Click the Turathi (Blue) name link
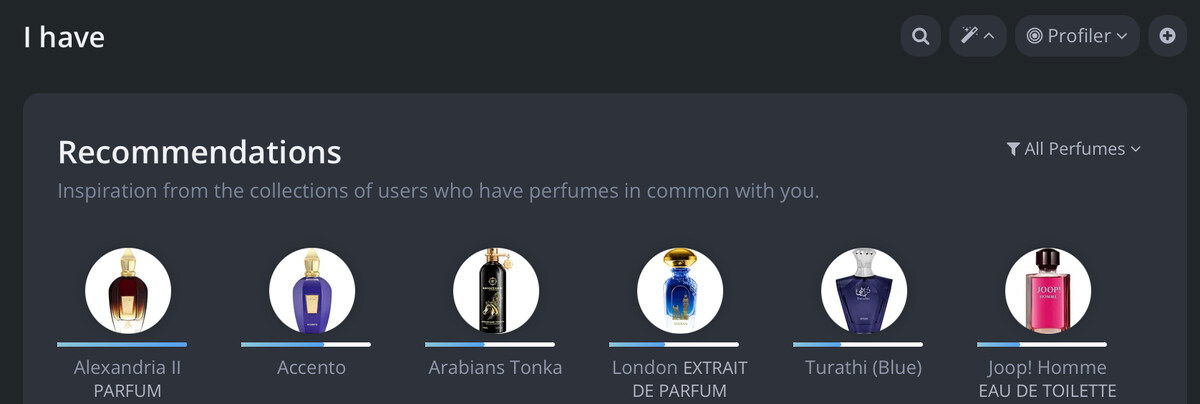The width and height of the screenshot is (1200, 404). [x=864, y=368]
